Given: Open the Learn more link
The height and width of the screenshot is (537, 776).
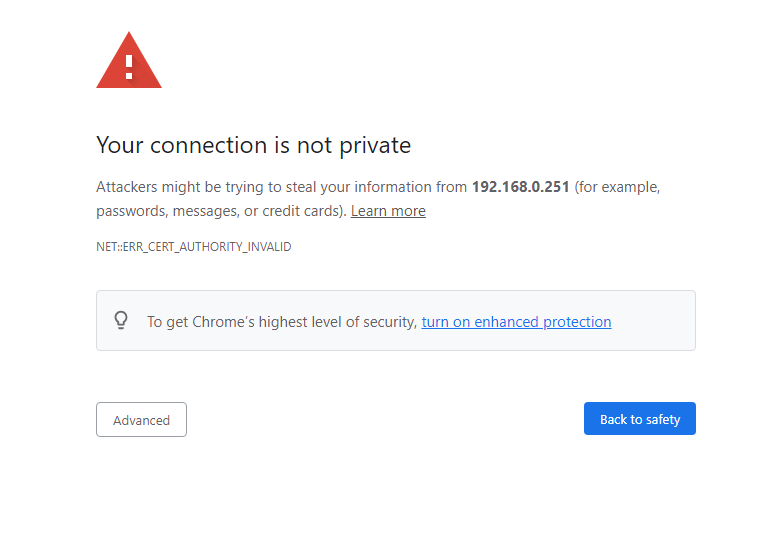Looking at the screenshot, I should pos(388,211).
